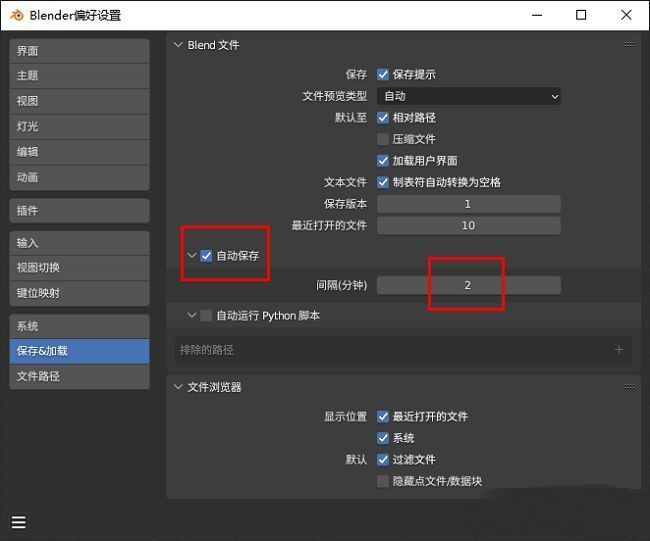The height and width of the screenshot is (541, 650).
Task: Go to the 键位映射 tab
Action: click(79, 294)
